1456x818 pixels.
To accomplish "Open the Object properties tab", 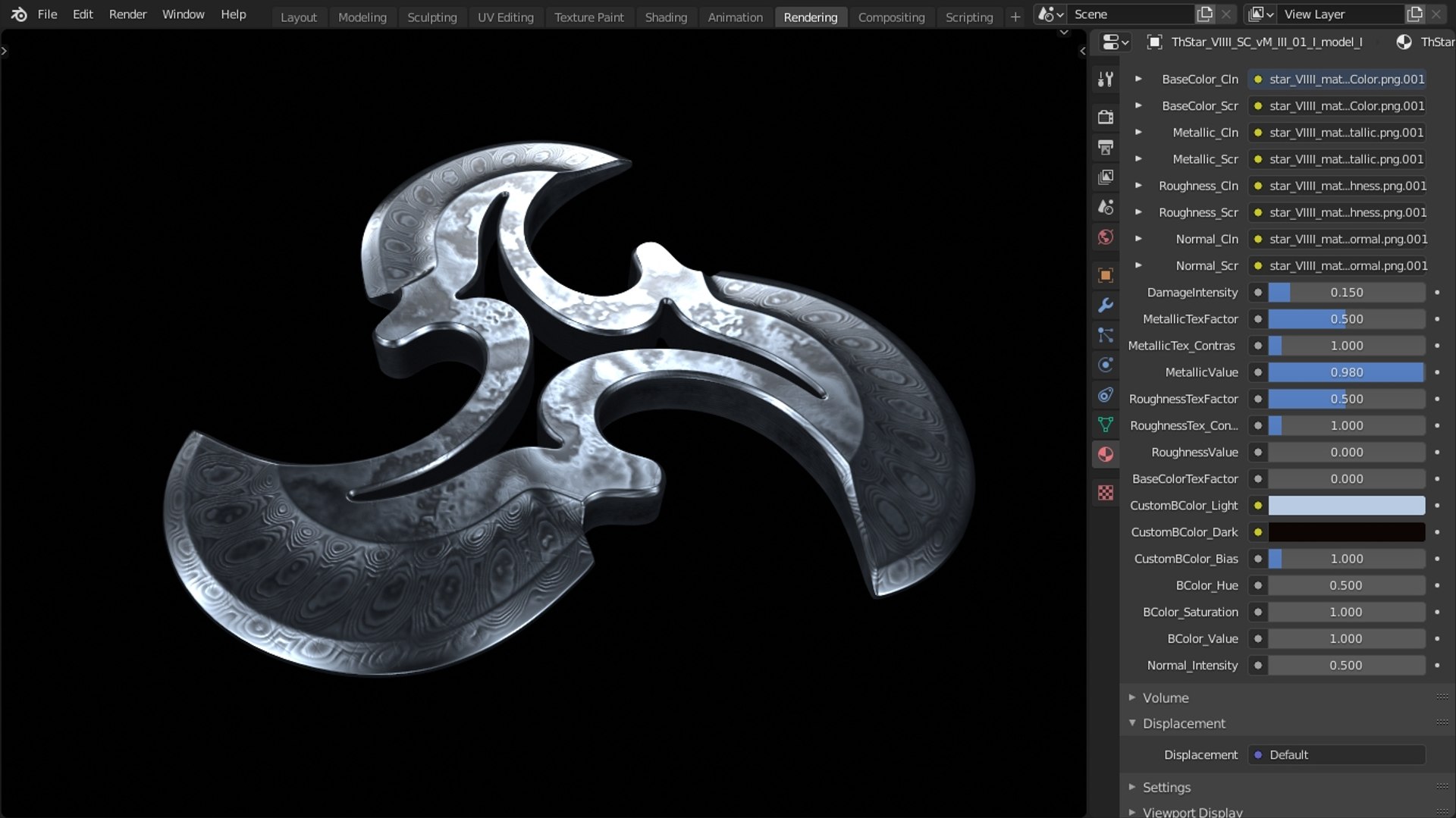I will 1106,274.
